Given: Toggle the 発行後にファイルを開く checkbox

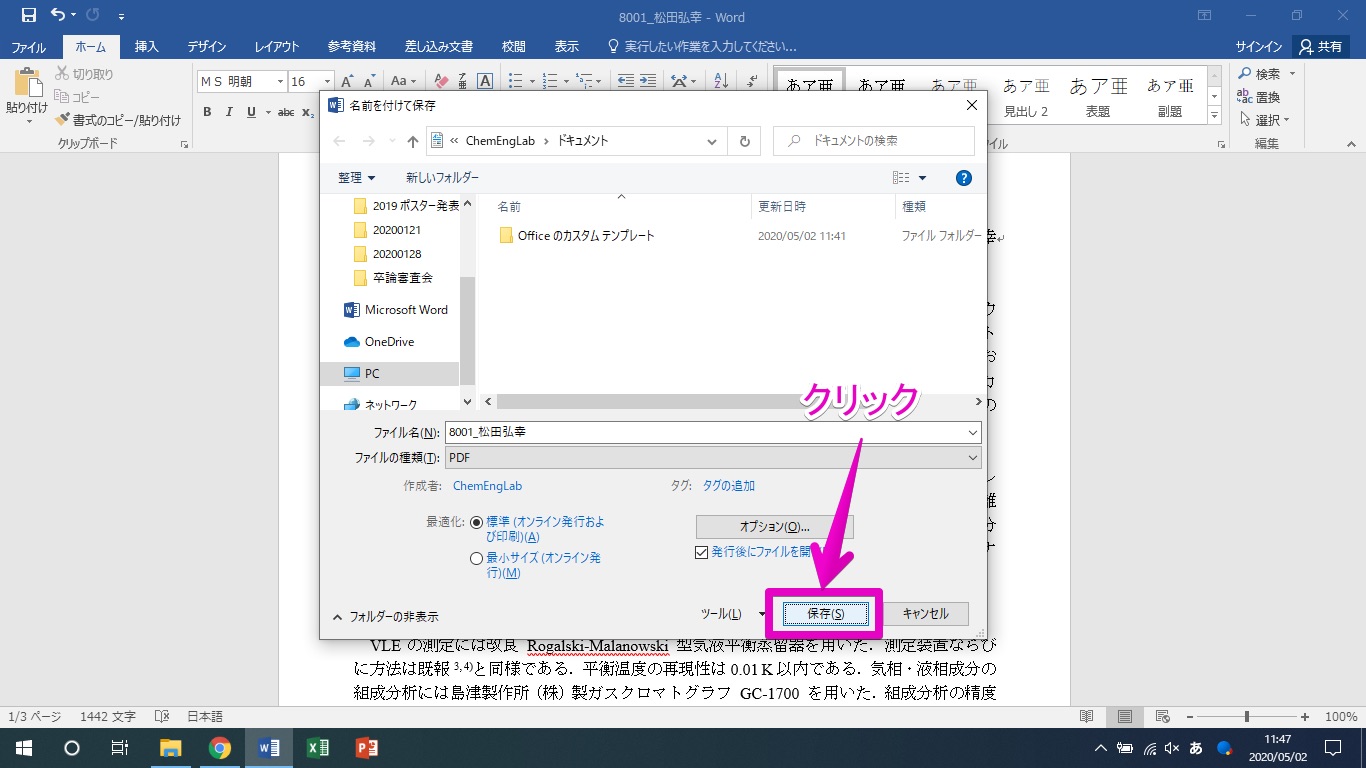Looking at the screenshot, I should point(701,552).
